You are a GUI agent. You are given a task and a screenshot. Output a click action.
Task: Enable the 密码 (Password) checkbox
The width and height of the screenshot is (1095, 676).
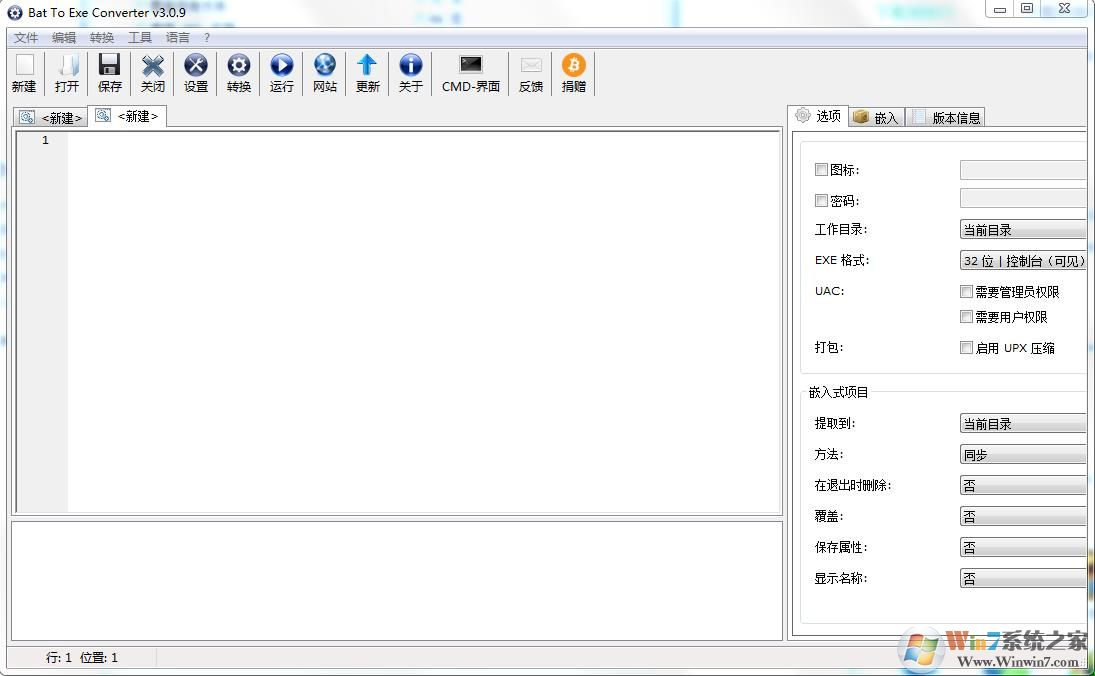822,199
